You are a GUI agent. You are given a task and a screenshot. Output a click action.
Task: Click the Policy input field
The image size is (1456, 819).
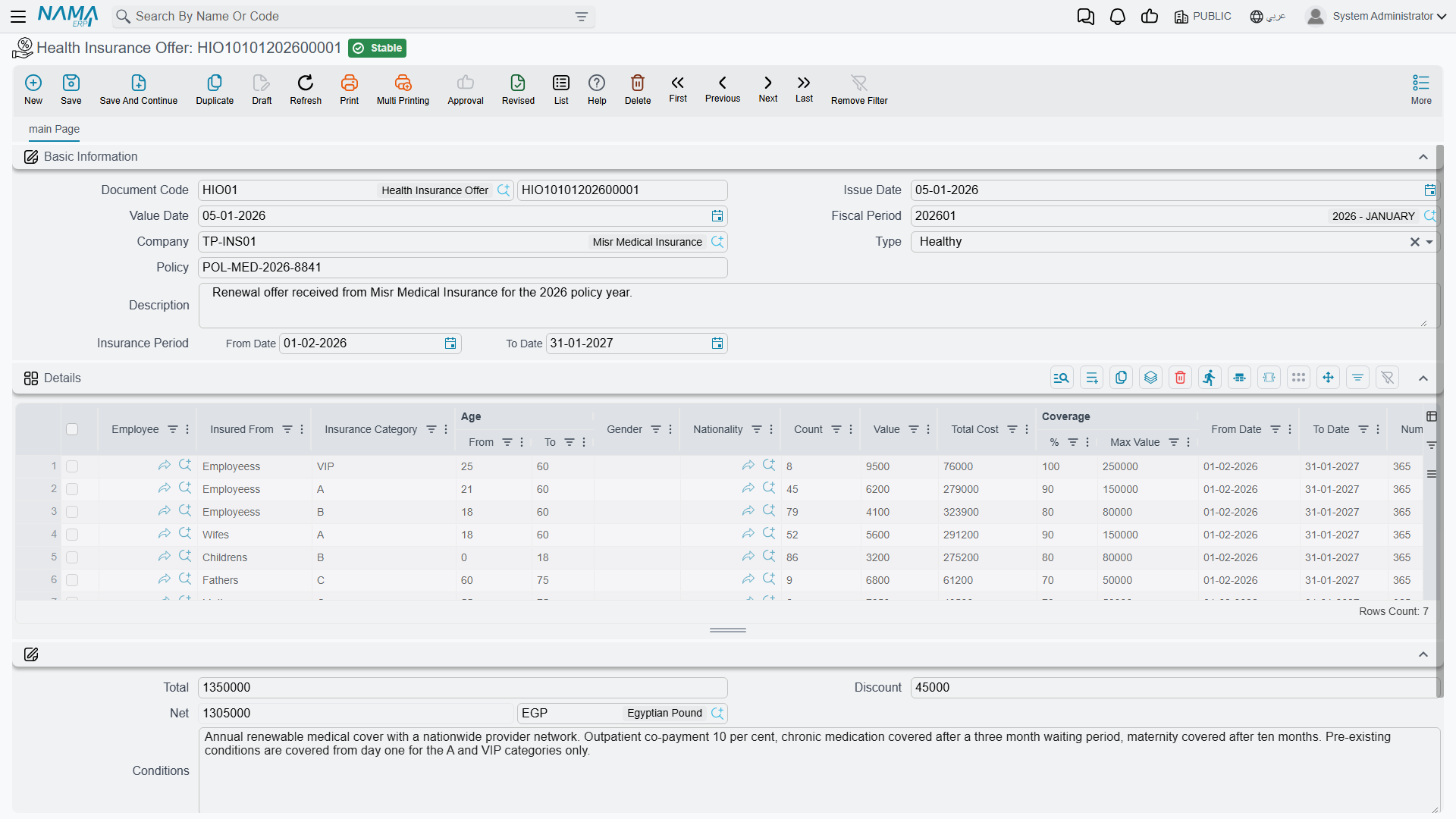pos(463,268)
